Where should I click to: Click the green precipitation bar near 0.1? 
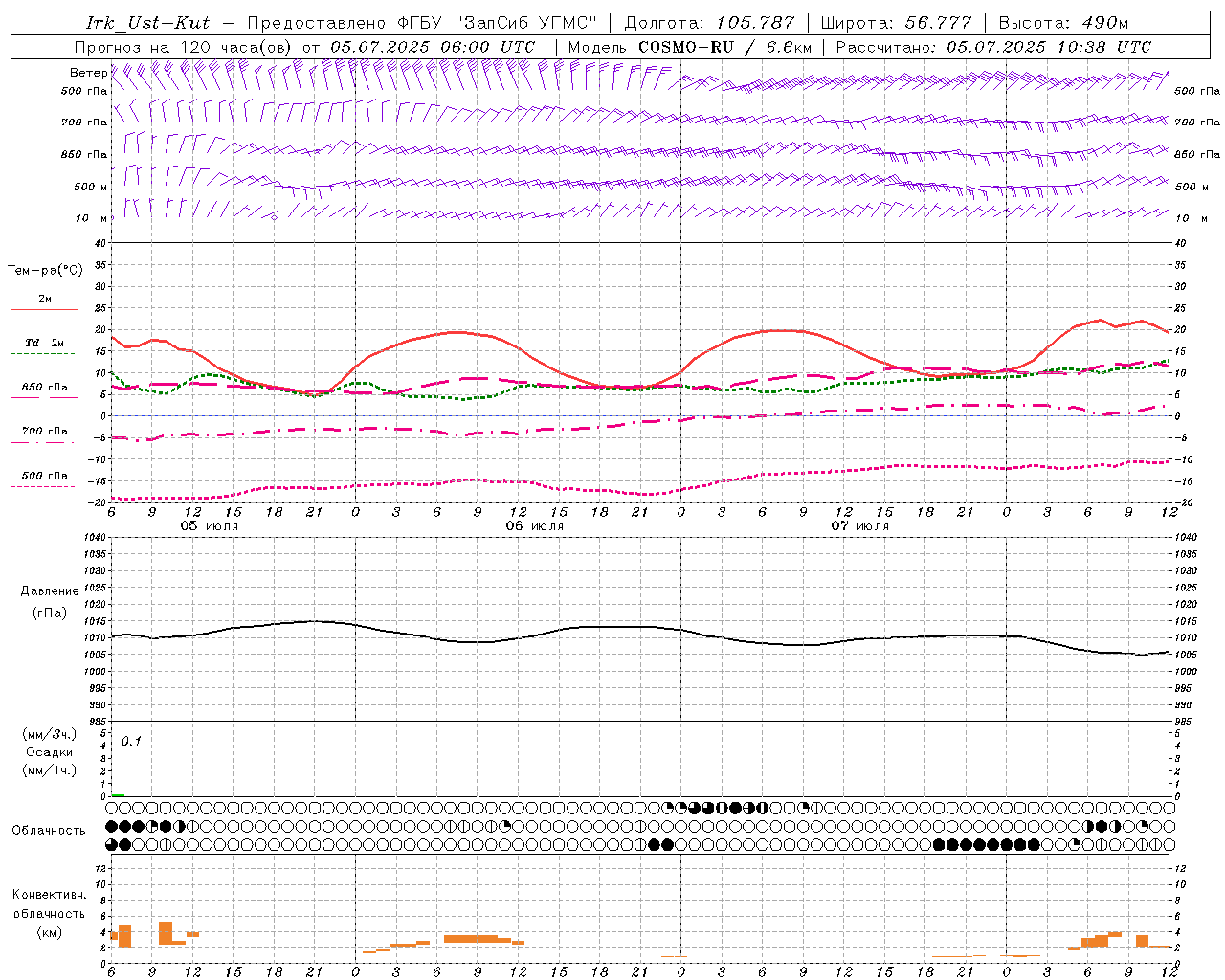click(x=118, y=794)
